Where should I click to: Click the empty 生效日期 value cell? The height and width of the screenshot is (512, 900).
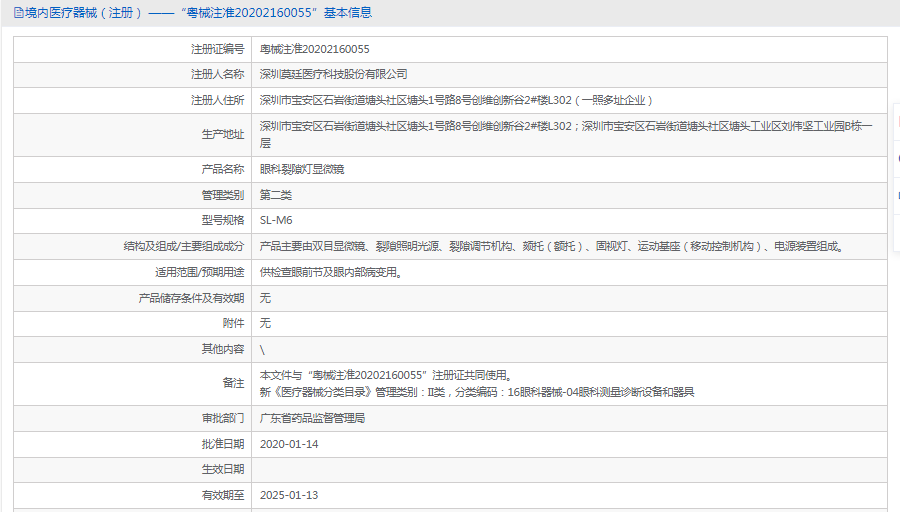(x=569, y=470)
